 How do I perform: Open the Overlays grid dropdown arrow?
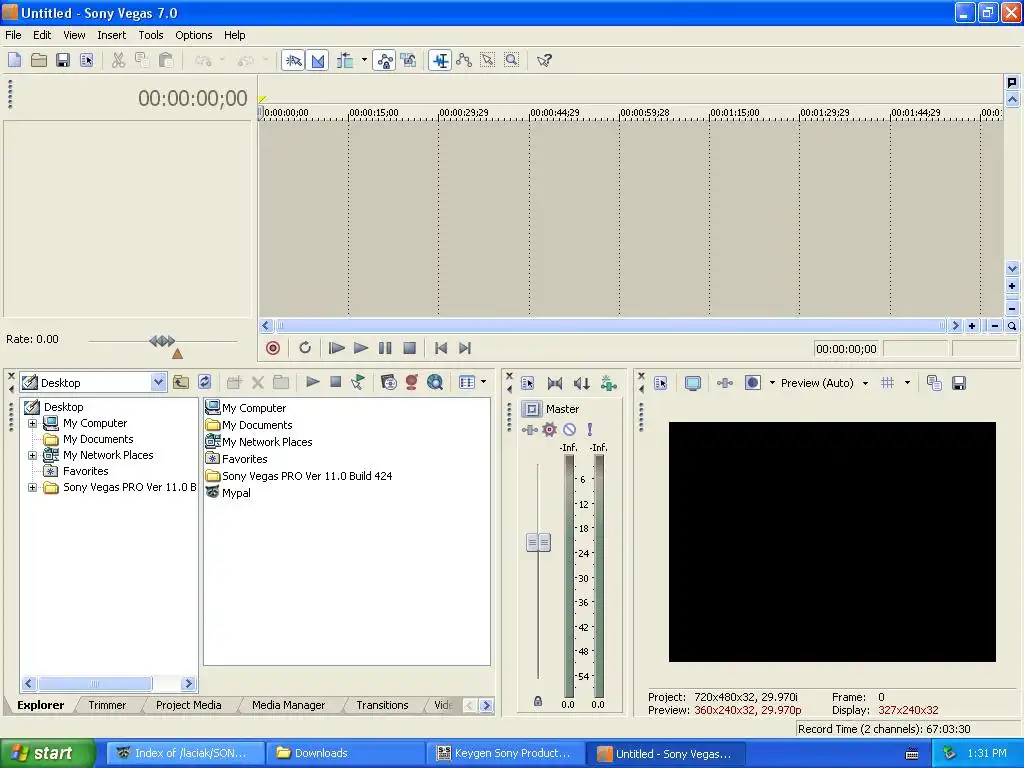pos(907,383)
